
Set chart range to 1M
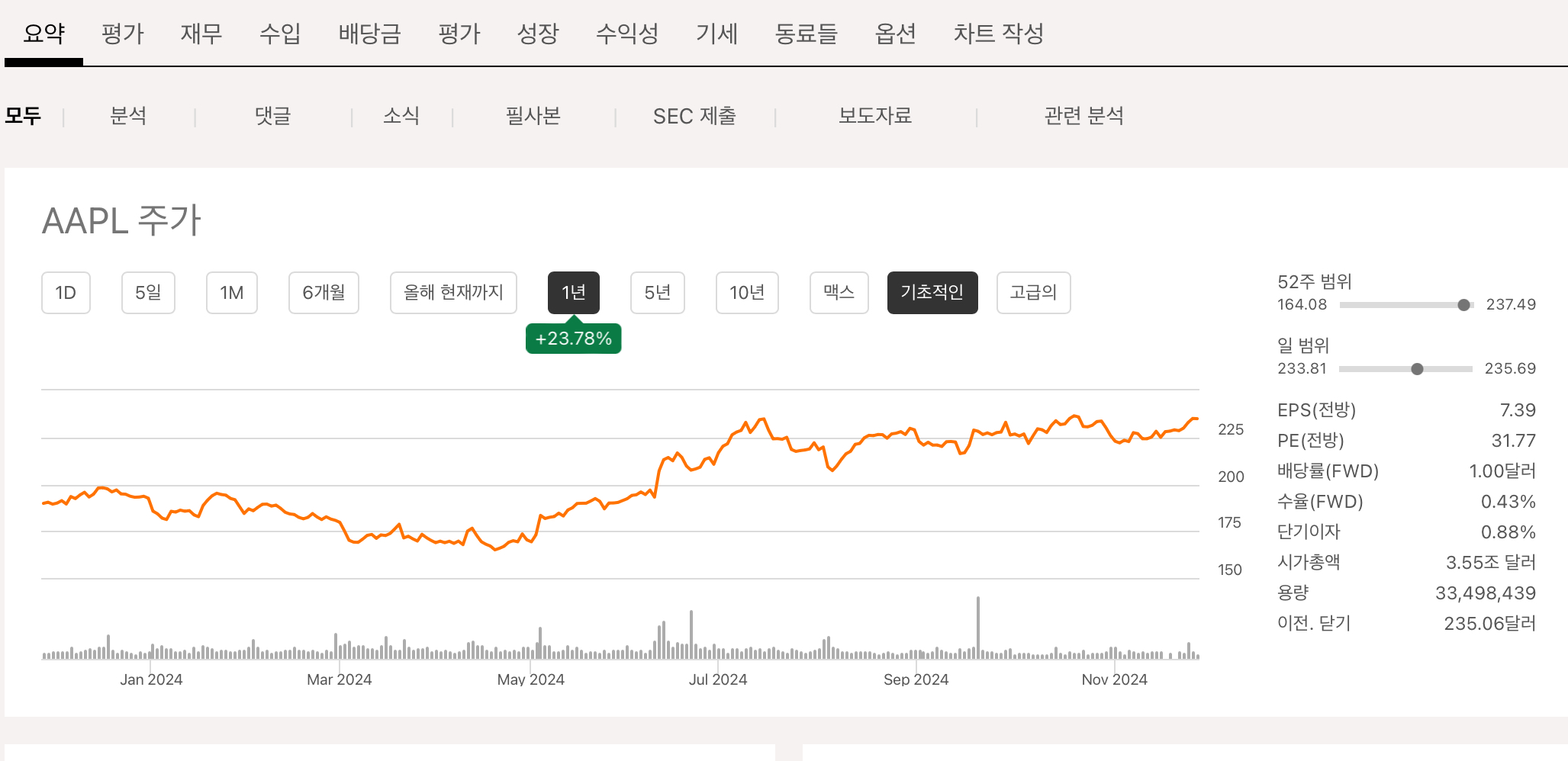(232, 293)
